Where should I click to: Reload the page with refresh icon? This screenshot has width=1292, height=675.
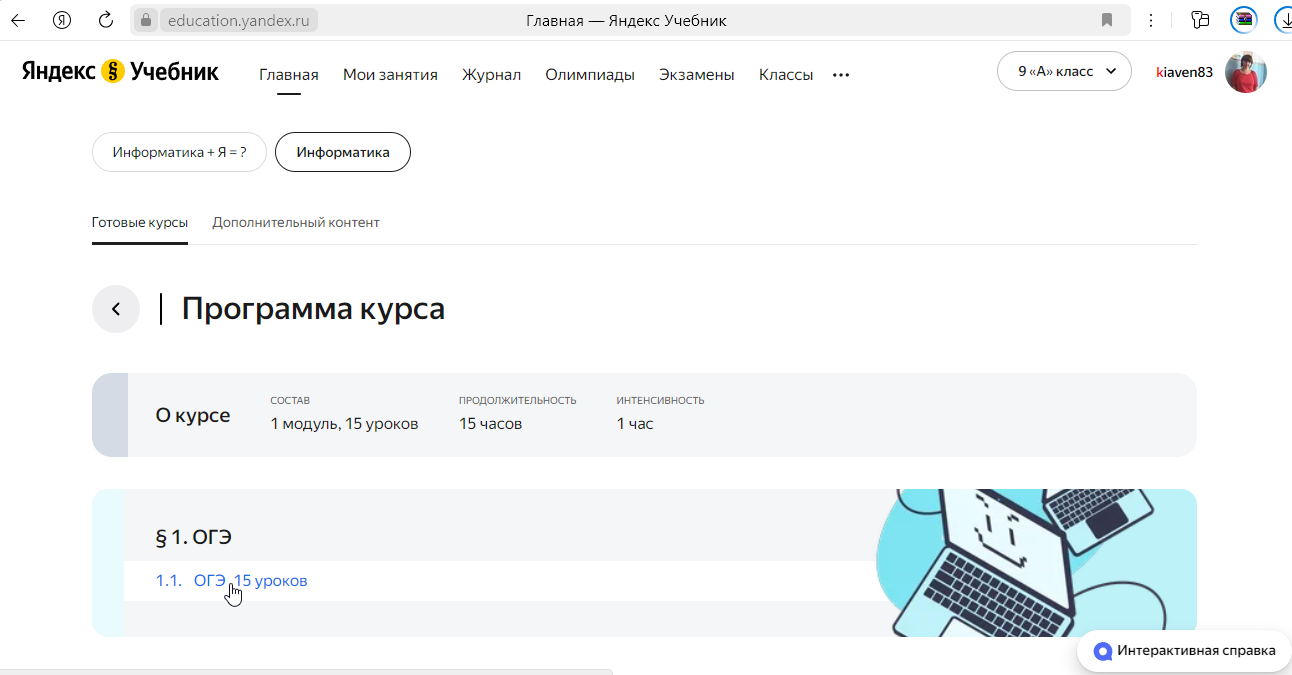106,20
